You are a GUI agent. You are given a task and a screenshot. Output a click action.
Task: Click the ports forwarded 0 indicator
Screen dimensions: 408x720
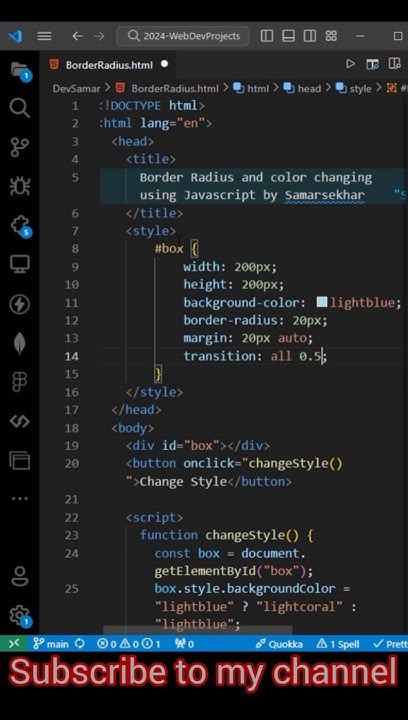pos(184,644)
